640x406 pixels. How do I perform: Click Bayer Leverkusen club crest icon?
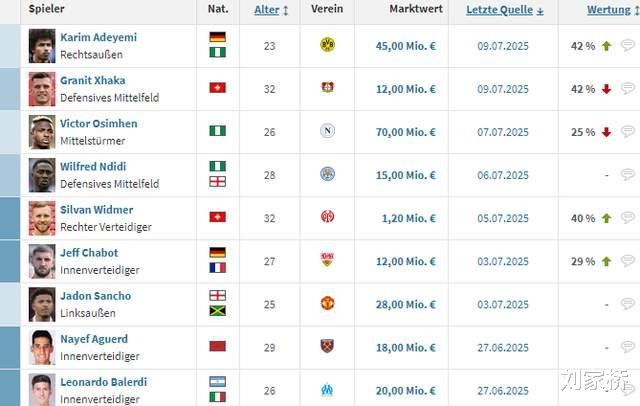click(x=327, y=88)
